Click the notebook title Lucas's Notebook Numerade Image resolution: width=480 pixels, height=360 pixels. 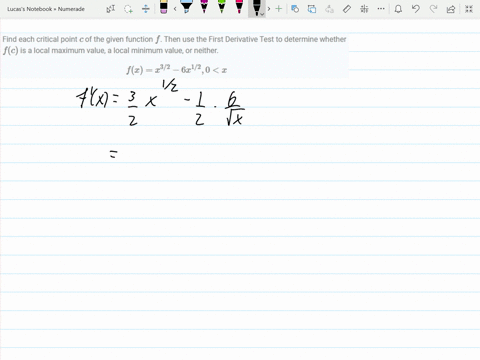click(46, 9)
